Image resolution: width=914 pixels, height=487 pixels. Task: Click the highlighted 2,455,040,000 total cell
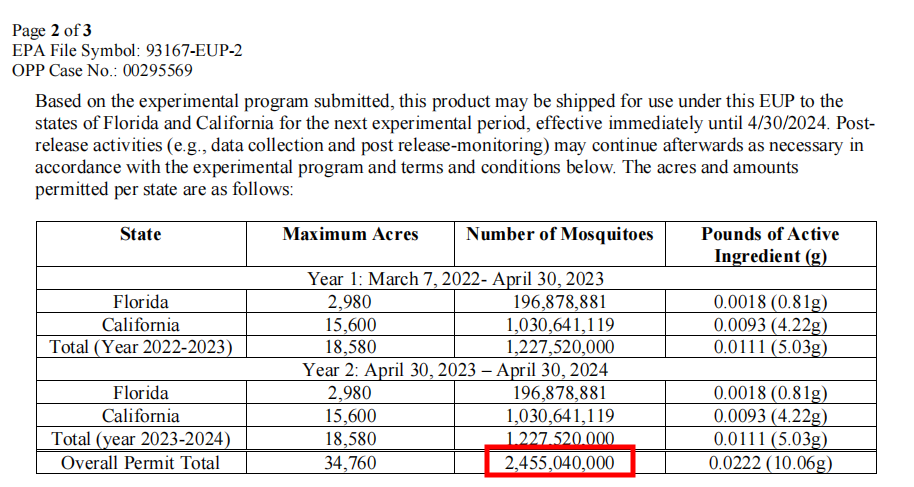(559, 463)
